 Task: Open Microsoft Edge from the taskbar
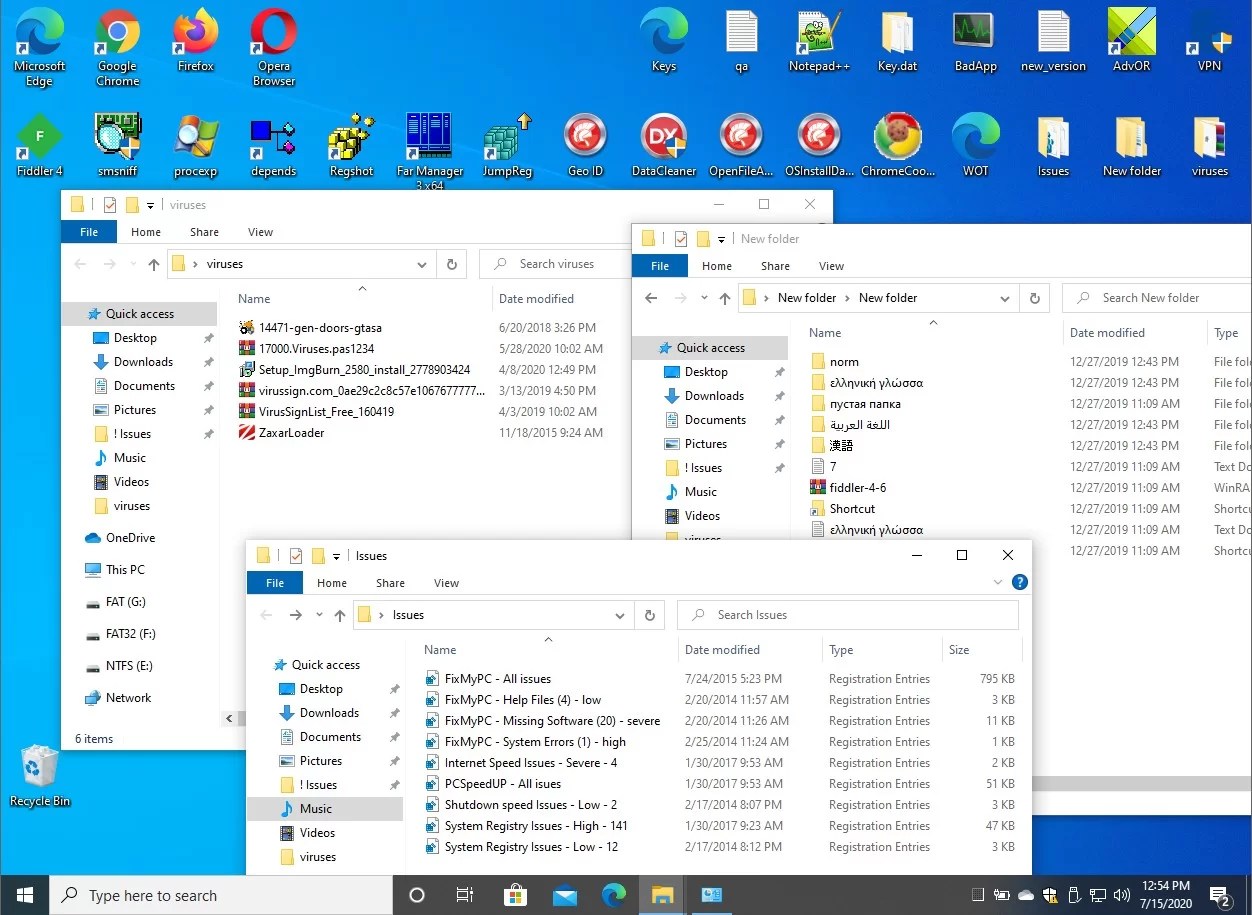pos(614,895)
